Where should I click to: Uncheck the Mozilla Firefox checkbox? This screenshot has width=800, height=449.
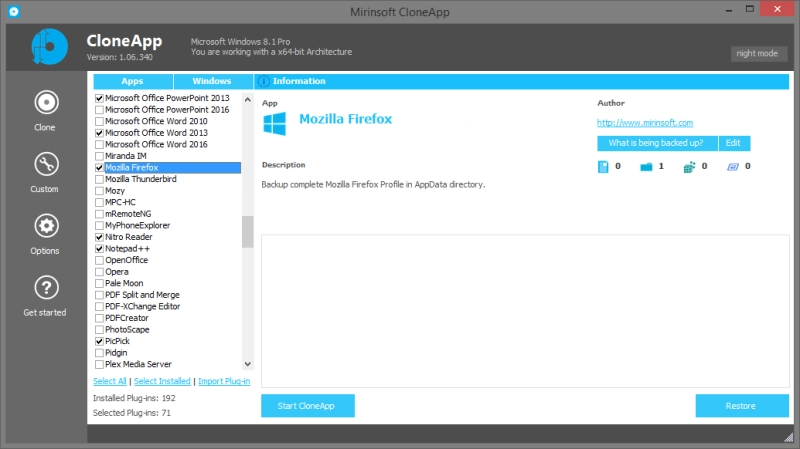click(99, 167)
